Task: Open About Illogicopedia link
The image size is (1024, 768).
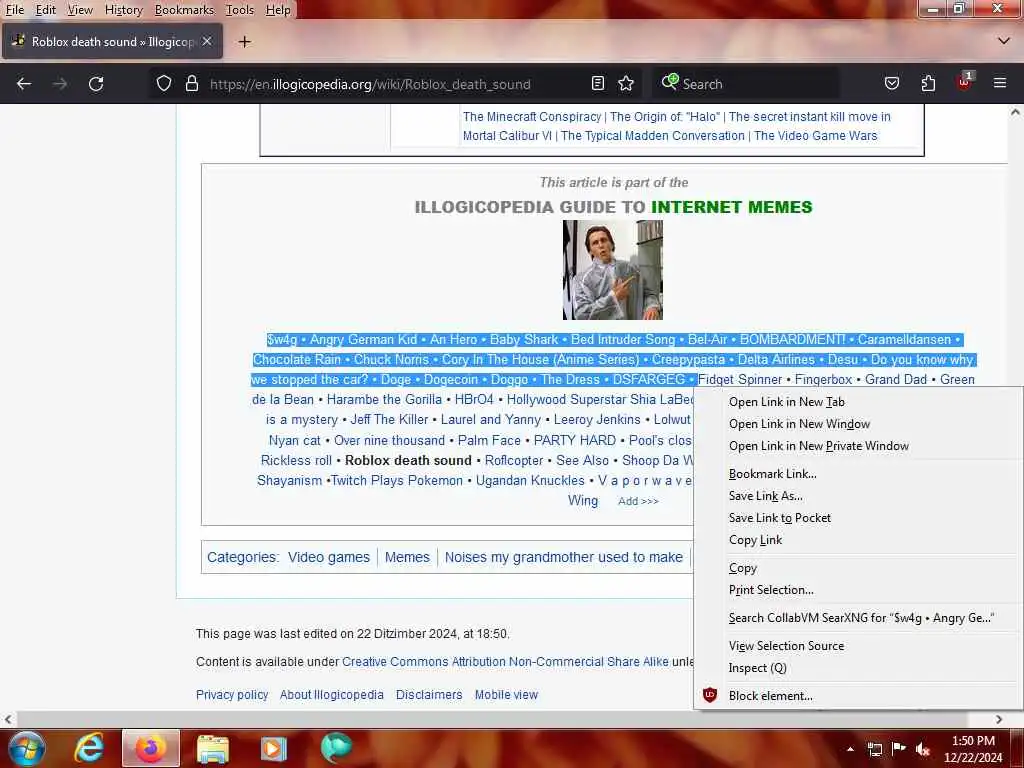Action: [x=332, y=694]
